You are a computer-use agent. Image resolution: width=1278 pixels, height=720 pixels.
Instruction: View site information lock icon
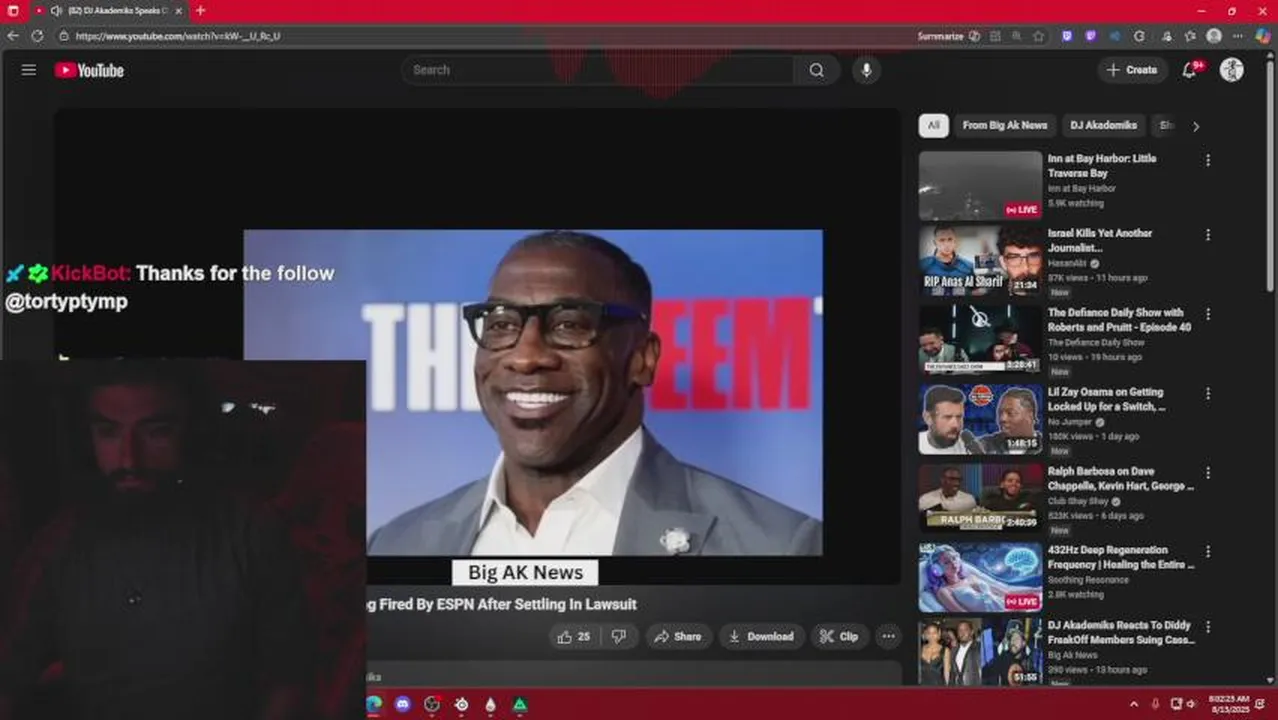pos(63,36)
